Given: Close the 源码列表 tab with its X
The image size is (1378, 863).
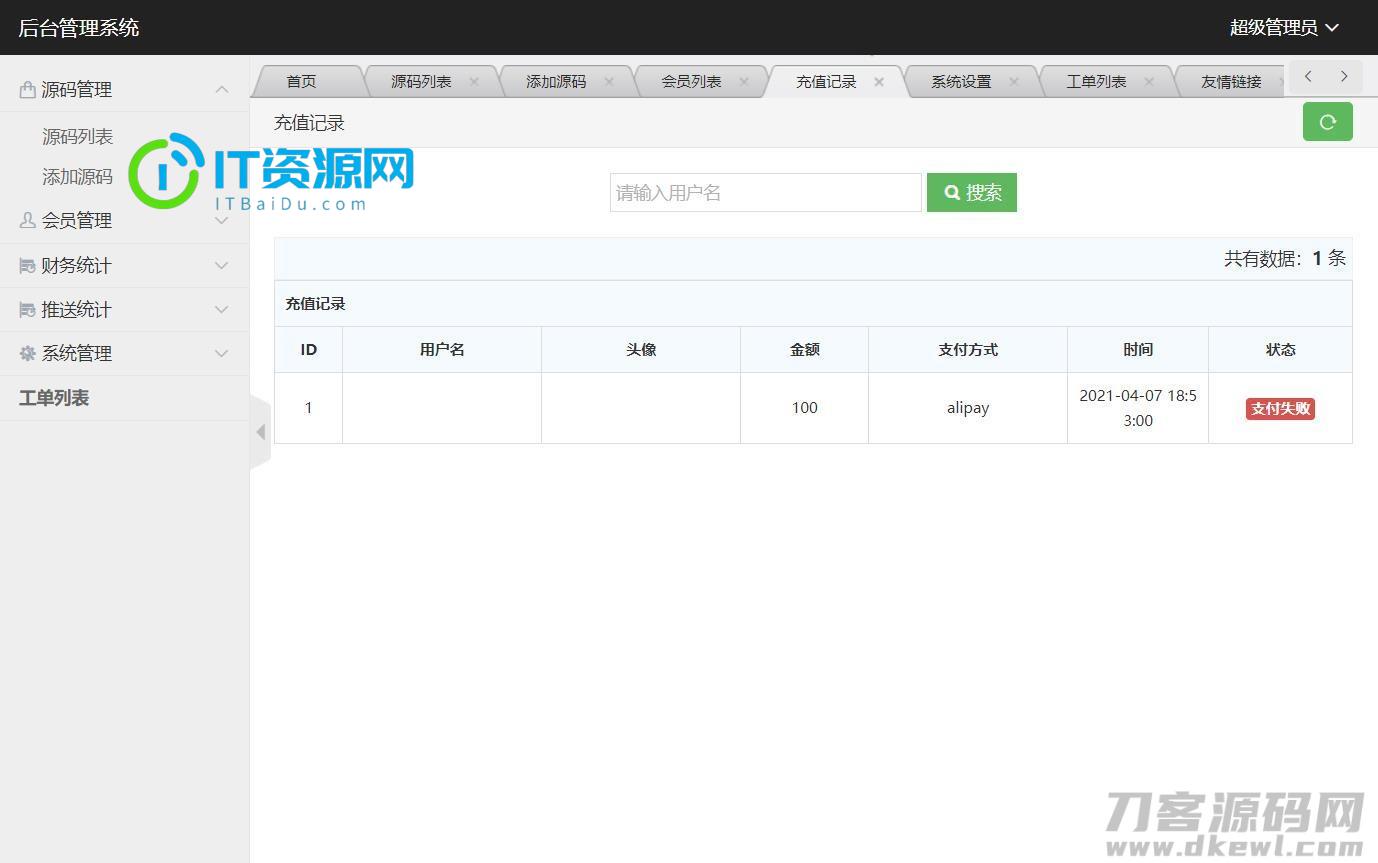Looking at the screenshot, I should coord(474,82).
